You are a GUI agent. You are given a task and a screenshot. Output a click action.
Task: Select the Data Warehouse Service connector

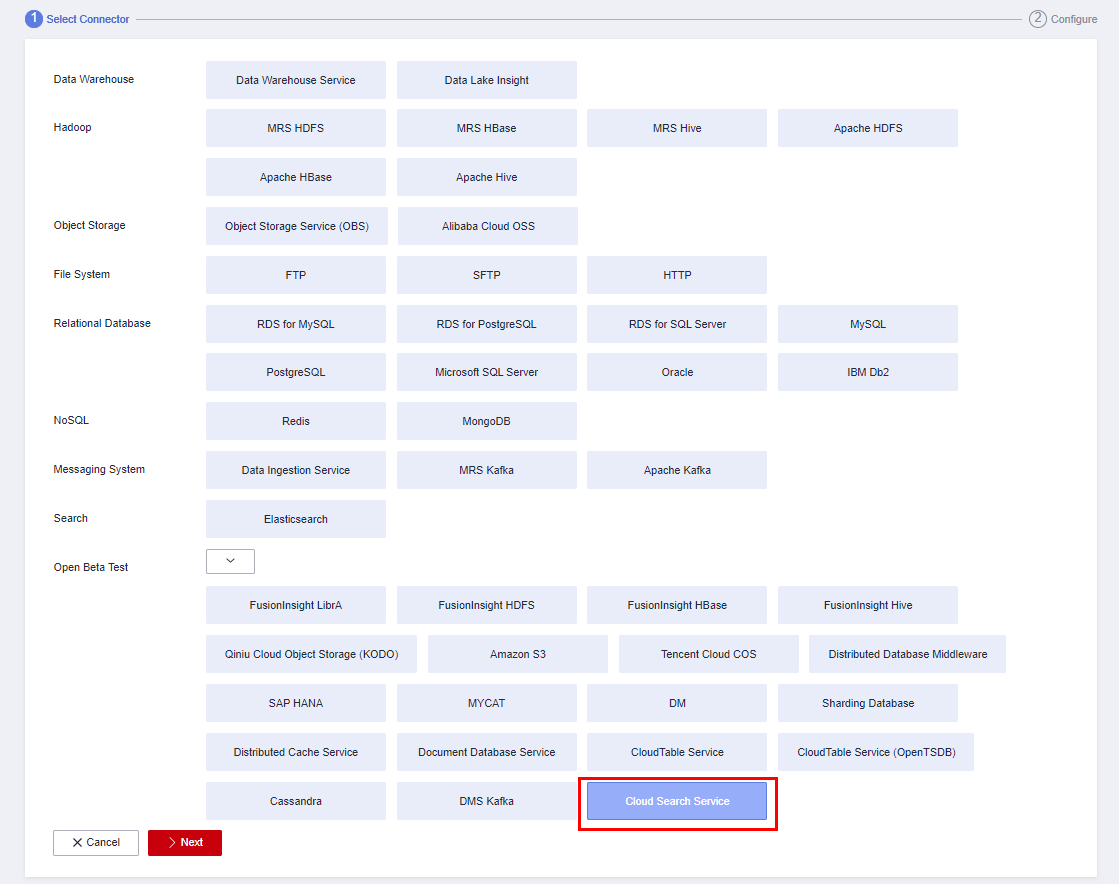296,80
